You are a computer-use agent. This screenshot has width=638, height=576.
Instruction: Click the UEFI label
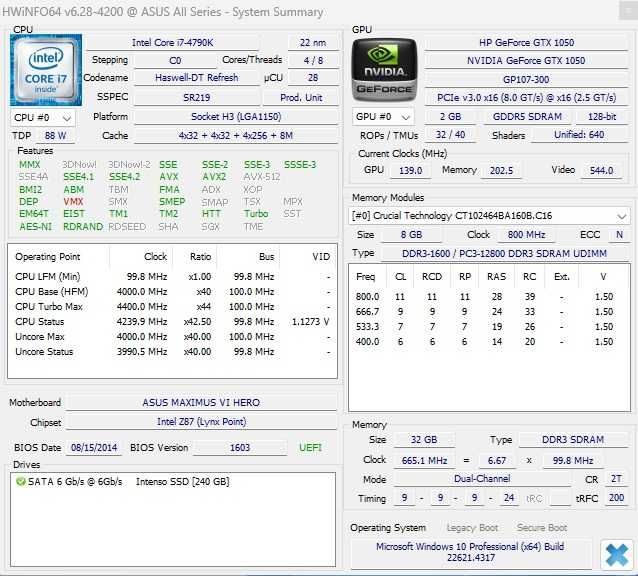[310, 448]
